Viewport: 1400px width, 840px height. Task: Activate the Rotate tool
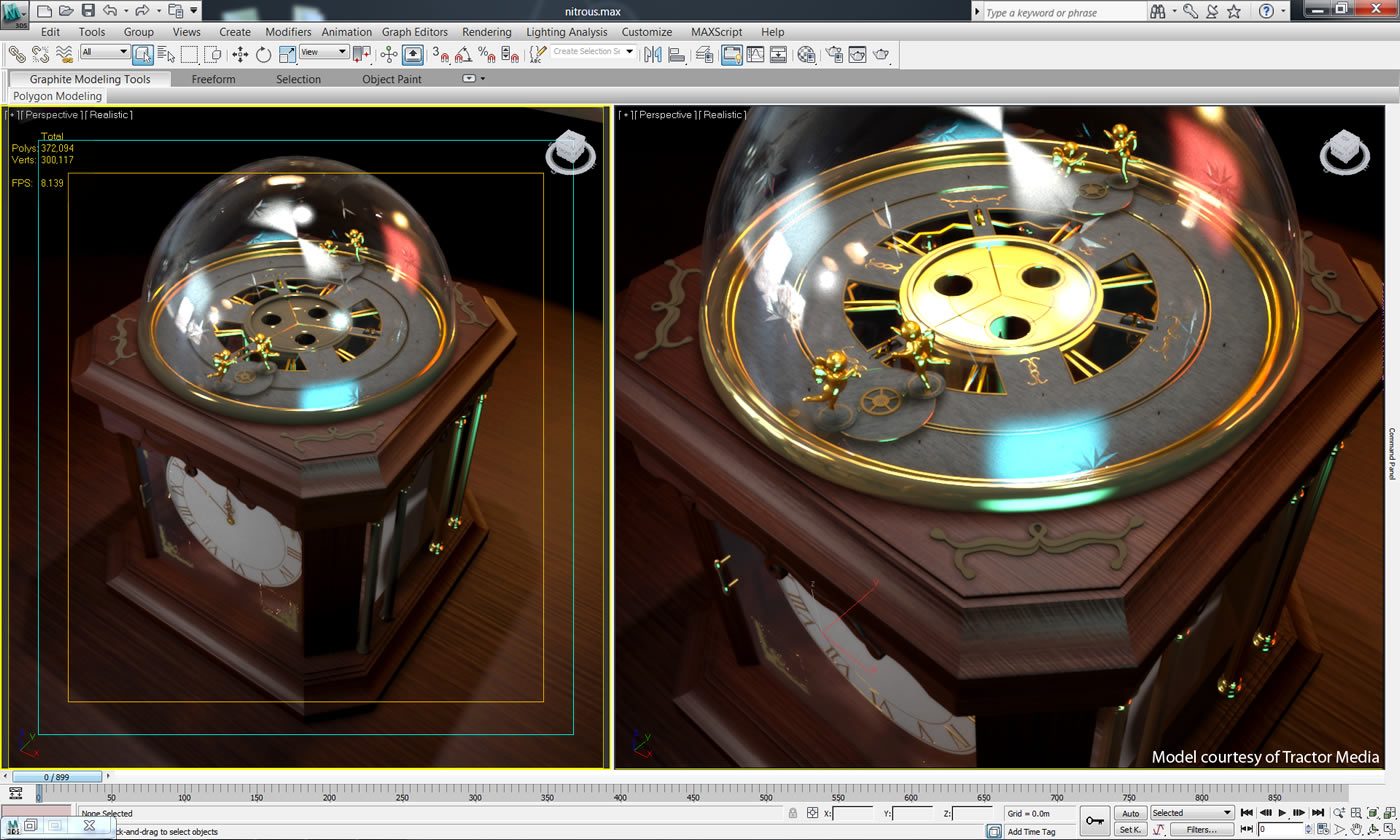coord(264,54)
